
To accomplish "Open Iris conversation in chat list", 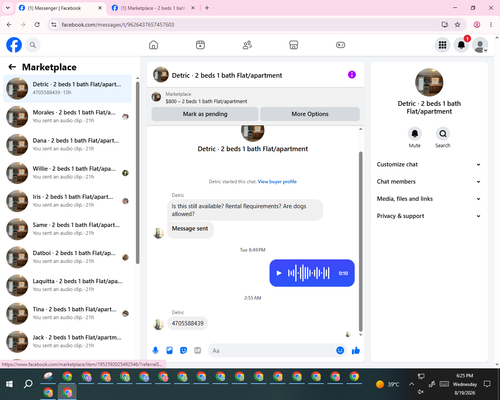I will tap(67, 201).
